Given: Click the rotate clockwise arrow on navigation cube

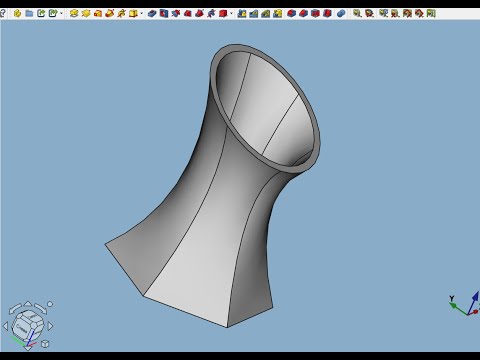Looking at the screenshot, I should [40, 308].
